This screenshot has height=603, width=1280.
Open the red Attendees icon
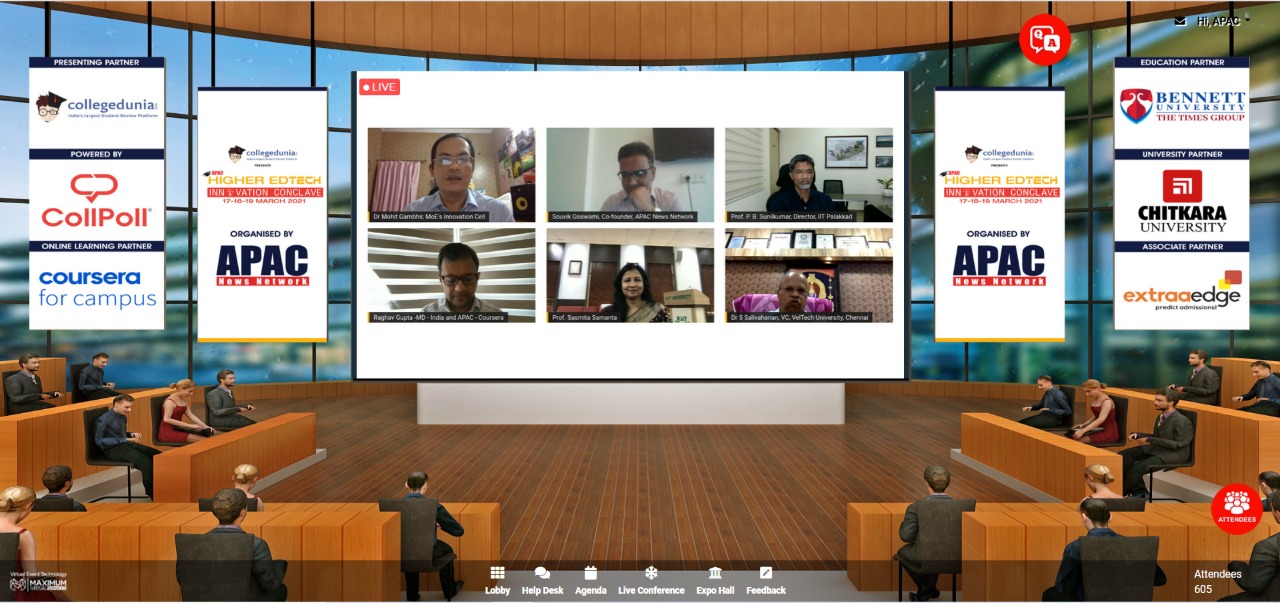point(1237,508)
